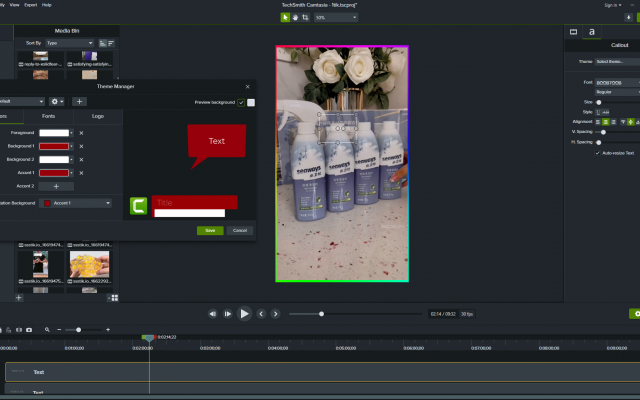Toggle underline text style
This screenshot has width=640, height=400.
pos(598,112)
